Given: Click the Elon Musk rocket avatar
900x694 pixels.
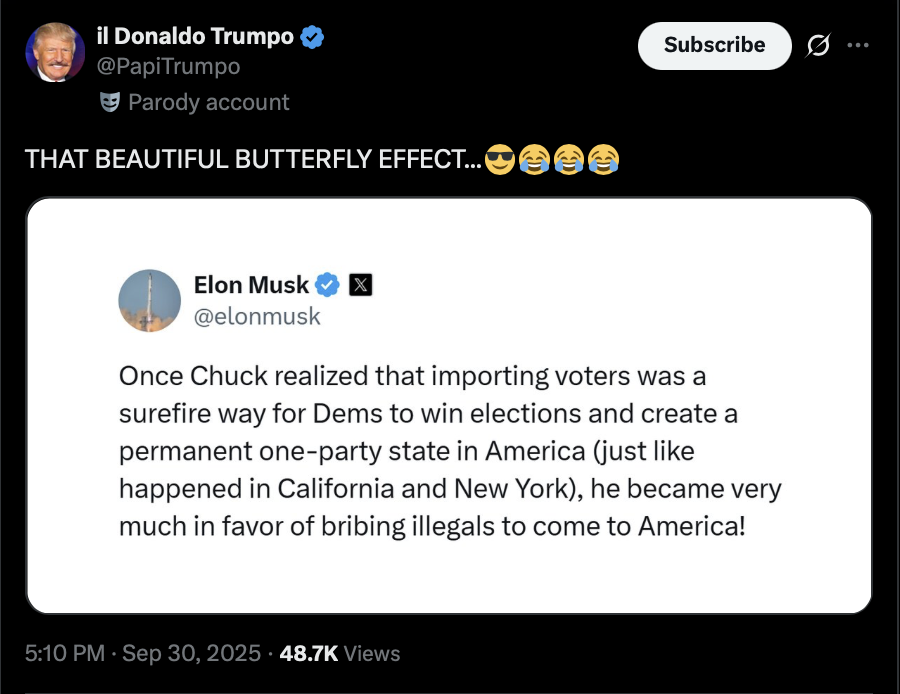Looking at the screenshot, I should [x=149, y=300].
